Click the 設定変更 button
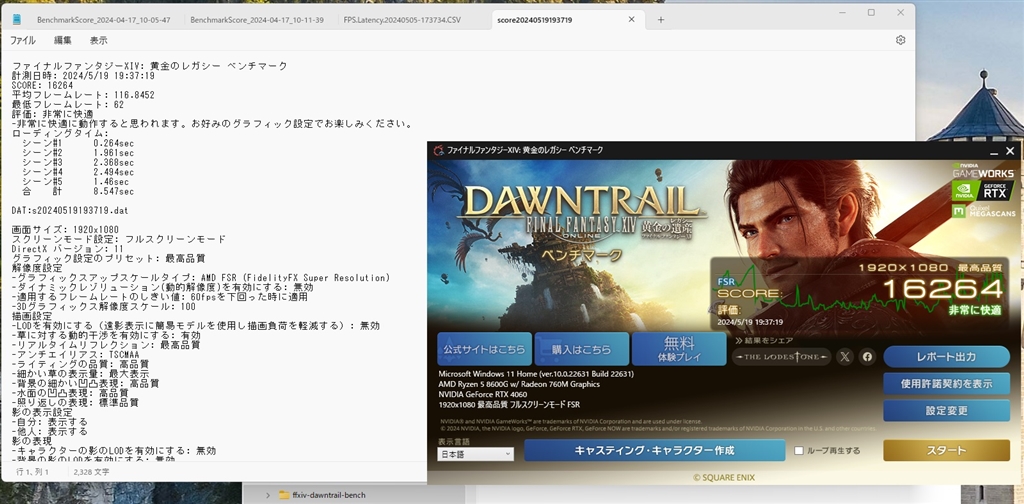1024x504 pixels. click(946, 411)
